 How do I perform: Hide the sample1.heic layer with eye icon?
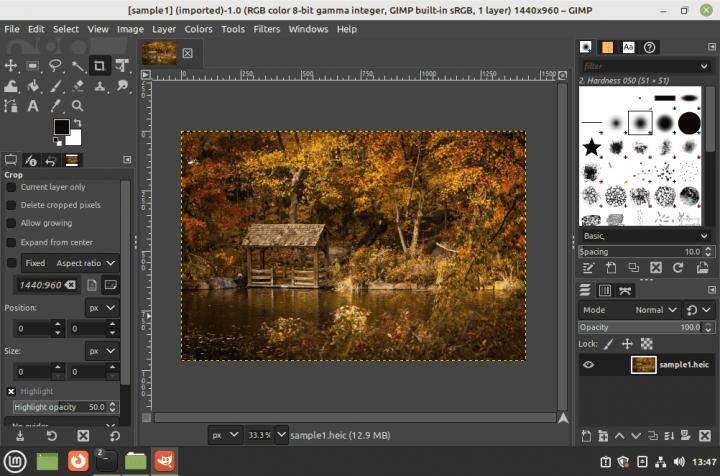click(588, 365)
